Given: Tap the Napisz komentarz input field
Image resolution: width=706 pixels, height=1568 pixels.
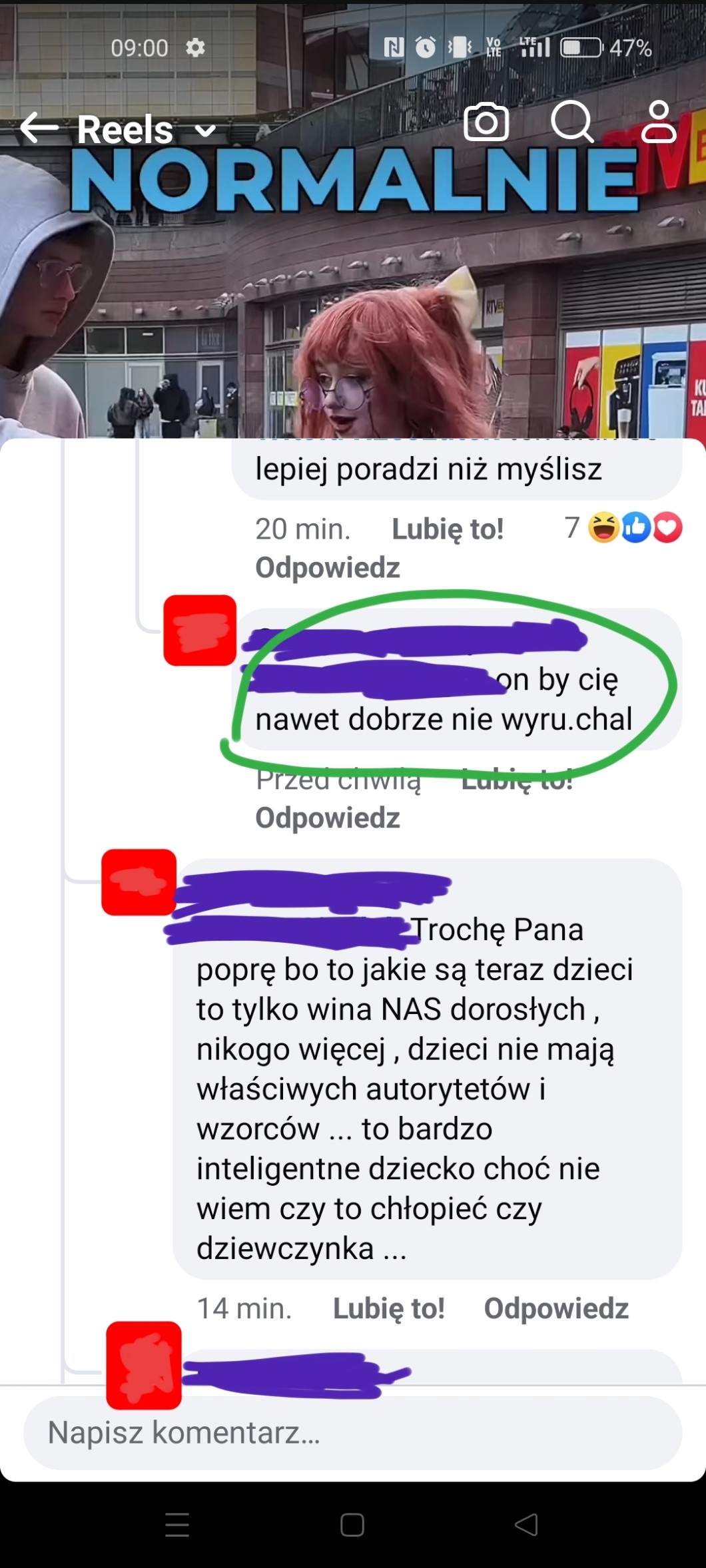Looking at the screenshot, I should (353, 1432).
